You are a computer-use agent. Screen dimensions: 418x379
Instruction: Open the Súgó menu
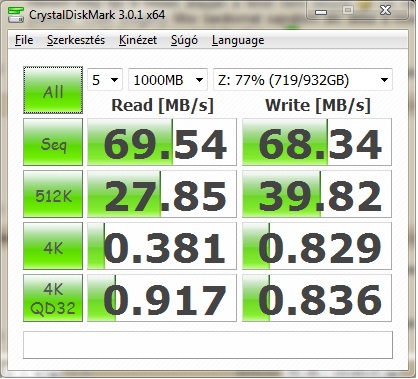coord(184,40)
